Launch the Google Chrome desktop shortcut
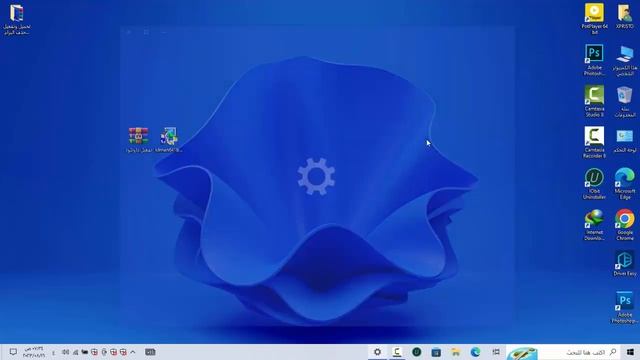 [x=624, y=224]
